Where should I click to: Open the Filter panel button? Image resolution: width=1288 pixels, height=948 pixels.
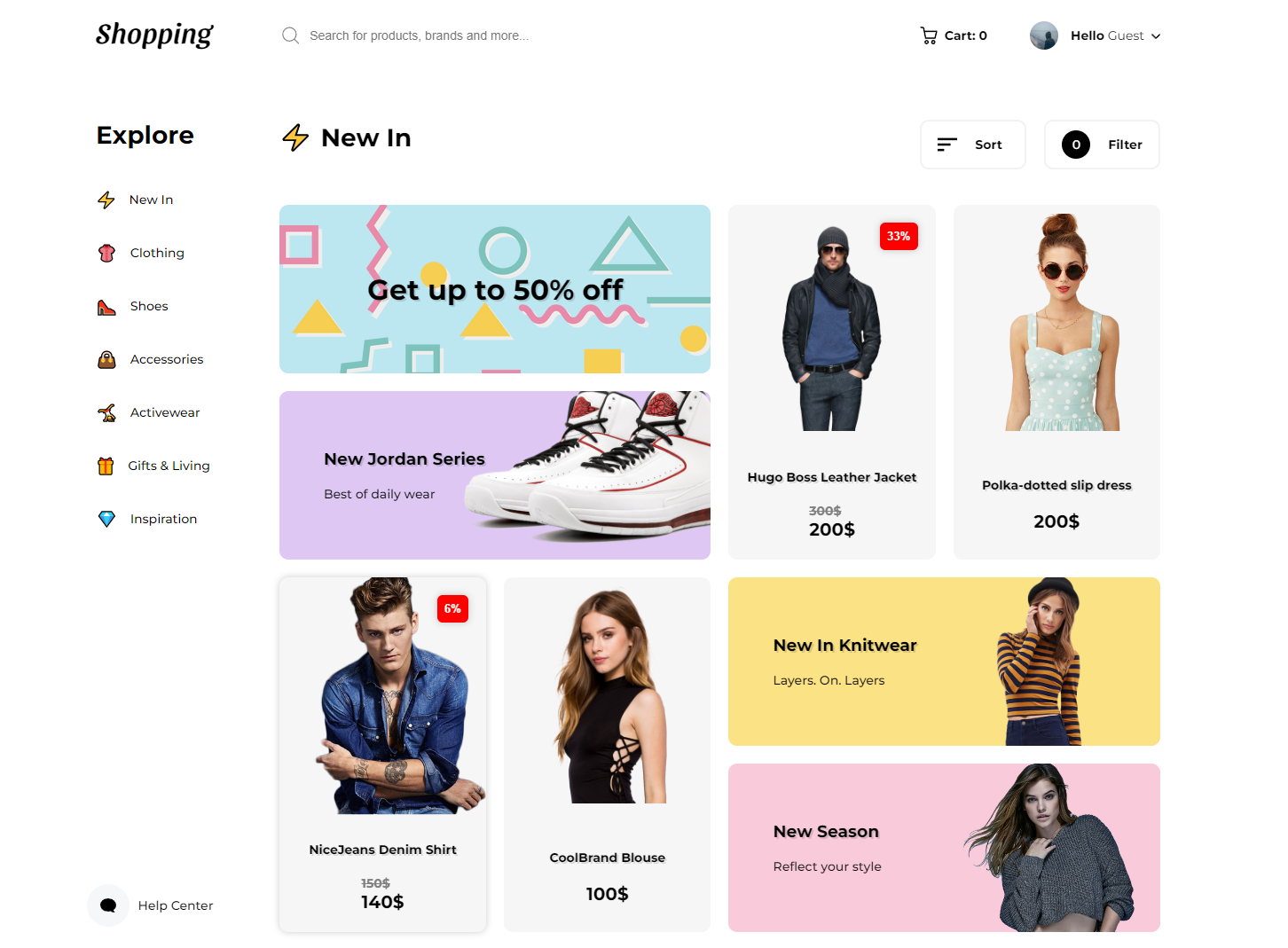(1102, 145)
